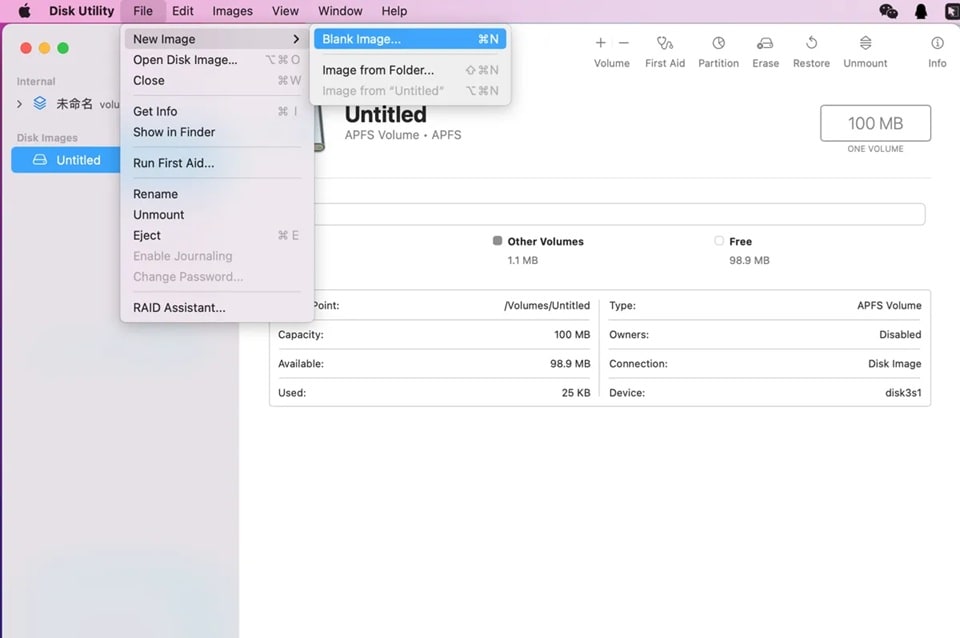Select Image from Folder option
The image size is (960, 638).
pos(375,70)
